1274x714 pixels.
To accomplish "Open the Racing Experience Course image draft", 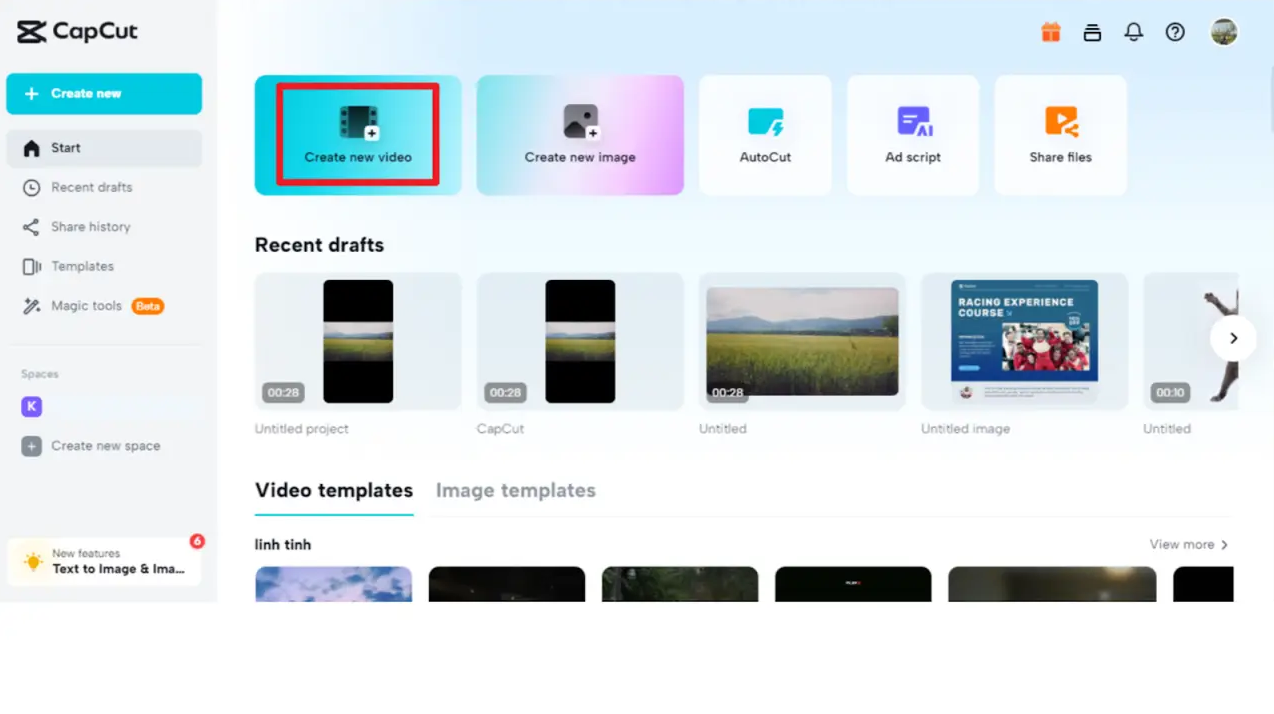I will 1024,341.
